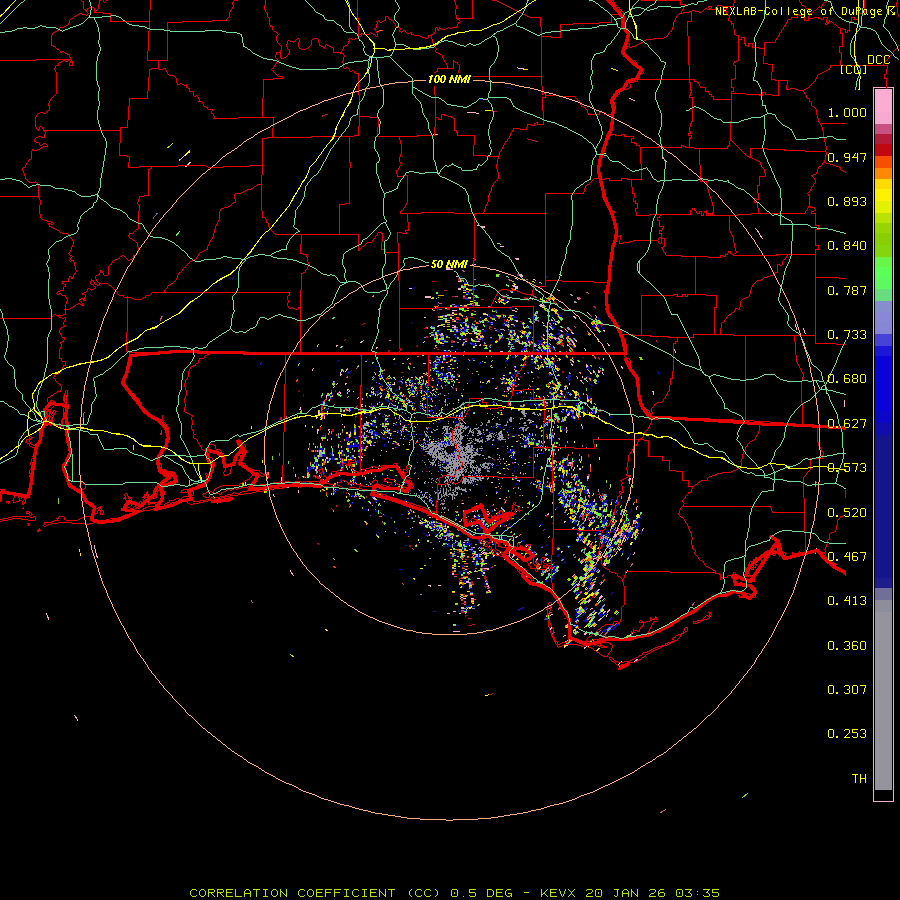Click the Correlation Coefficient caption at bottom
The width and height of the screenshot is (900, 900).
pos(454,893)
